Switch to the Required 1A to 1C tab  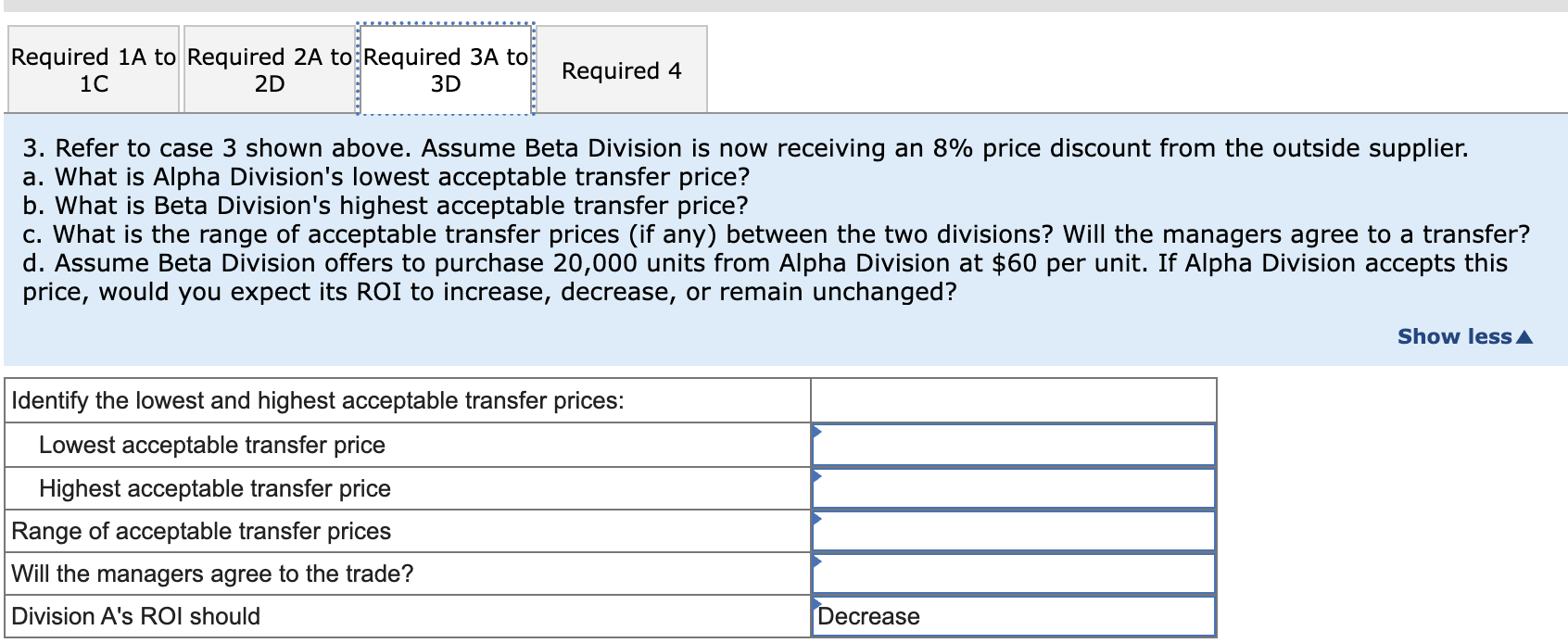(92, 69)
